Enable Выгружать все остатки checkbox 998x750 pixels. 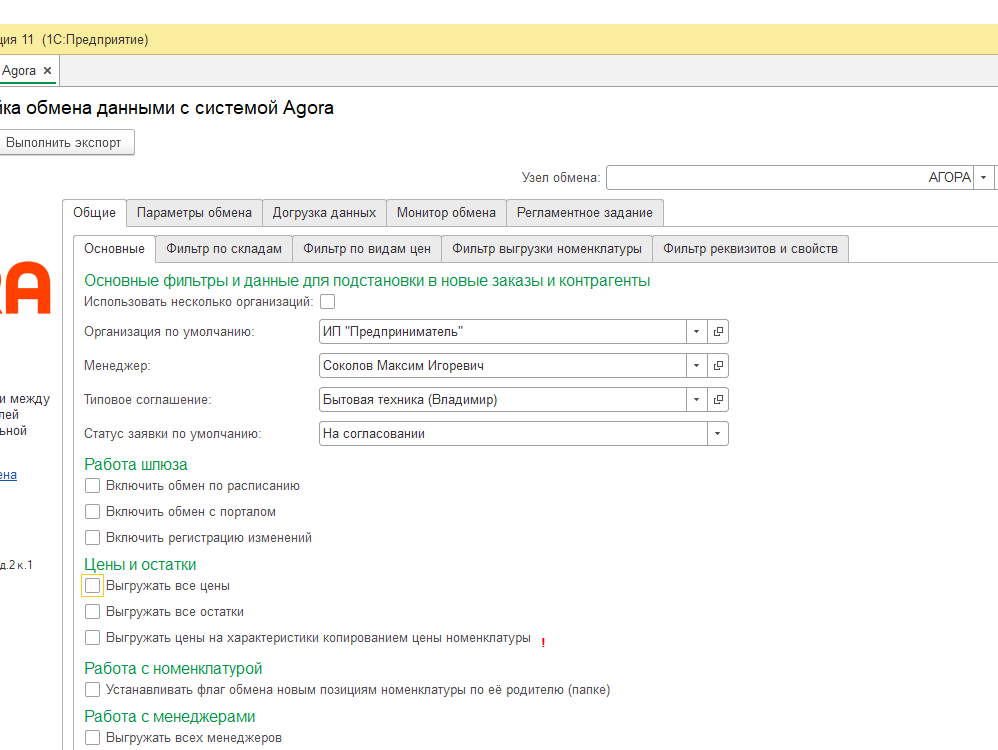pos(93,612)
